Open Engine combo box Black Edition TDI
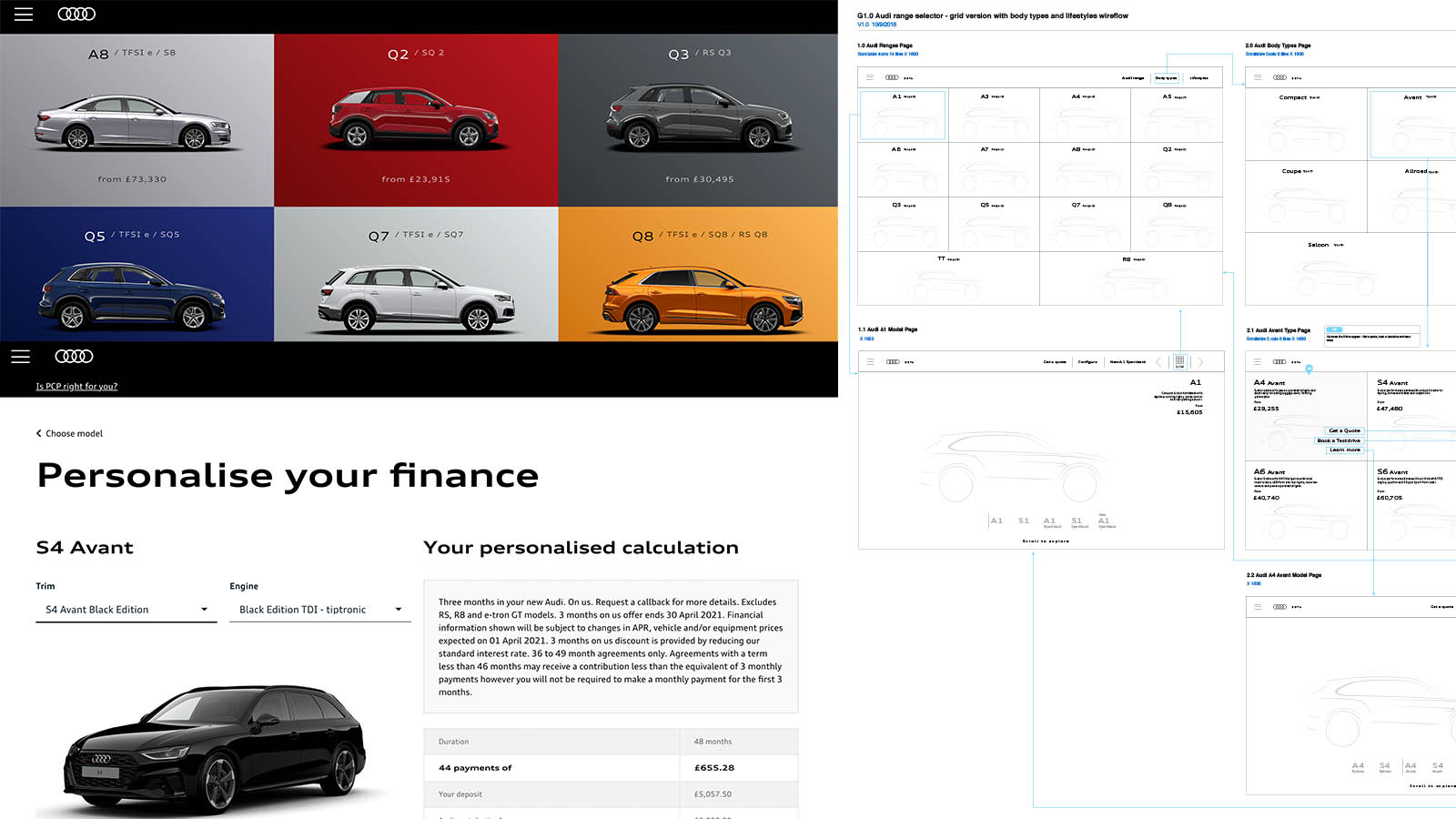This screenshot has width=1456, height=819. click(x=320, y=610)
